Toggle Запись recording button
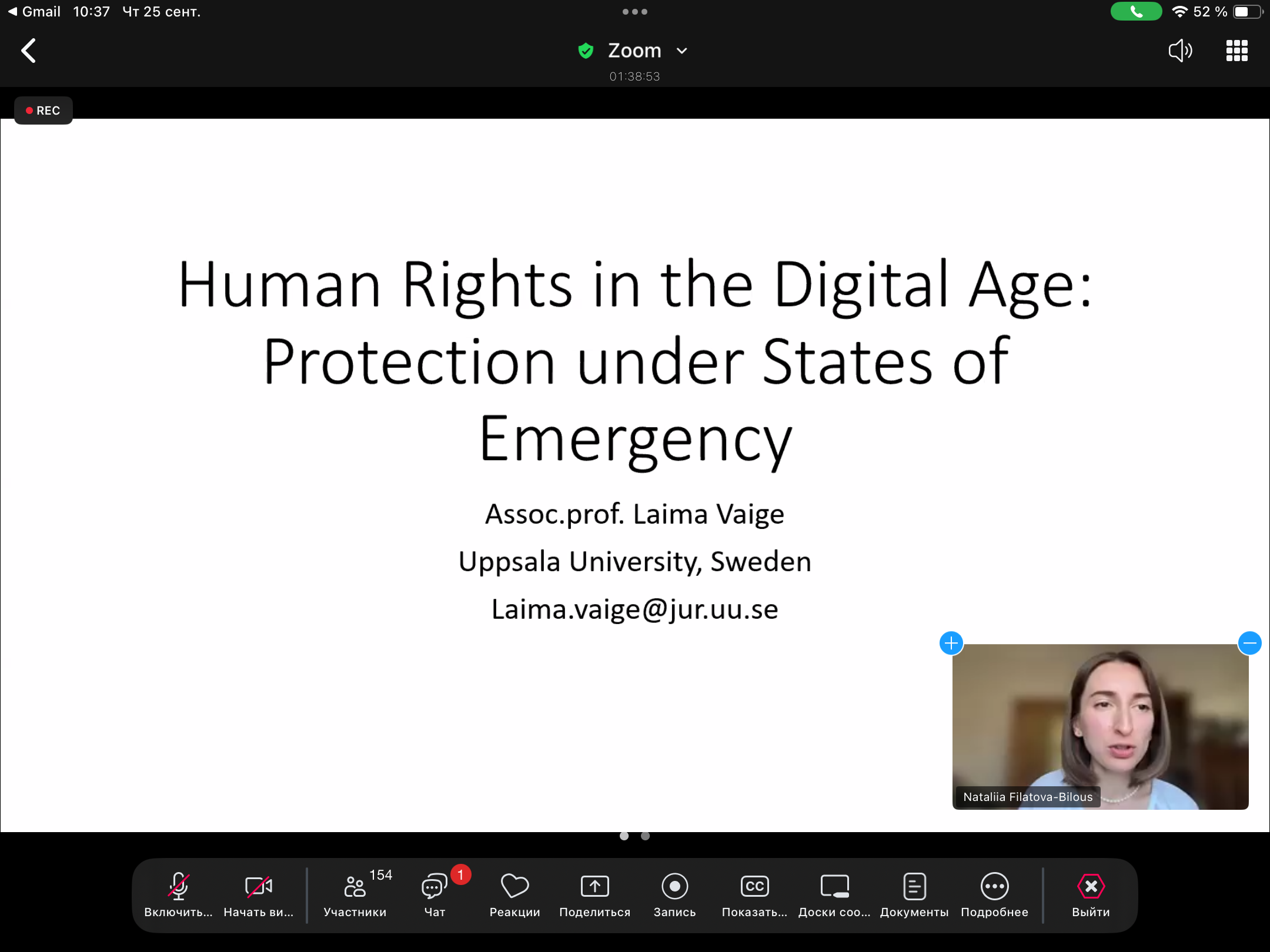The height and width of the screenshot is (952, 1270). pos(674,893)
